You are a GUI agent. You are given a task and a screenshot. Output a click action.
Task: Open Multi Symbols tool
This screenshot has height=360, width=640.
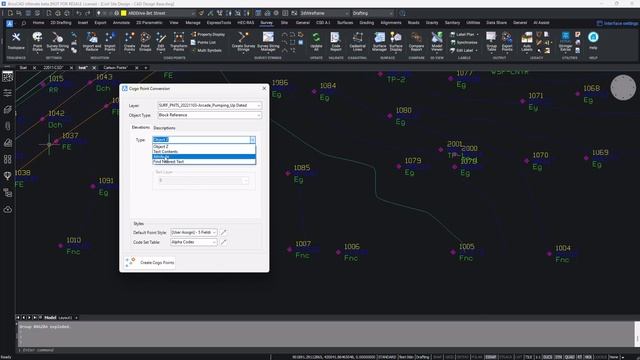(206, 51)
